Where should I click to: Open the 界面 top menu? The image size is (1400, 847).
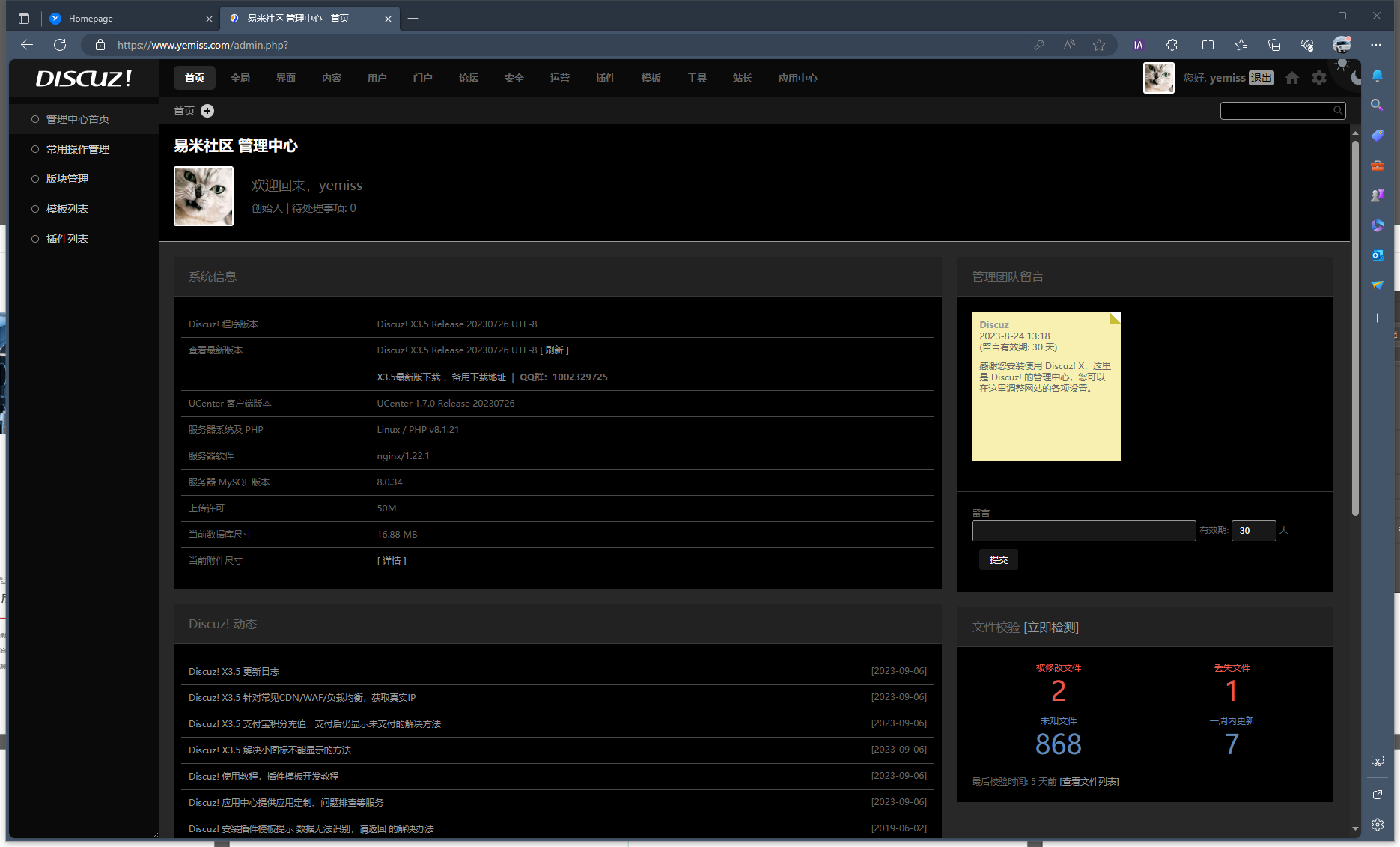tap(286, 78)
